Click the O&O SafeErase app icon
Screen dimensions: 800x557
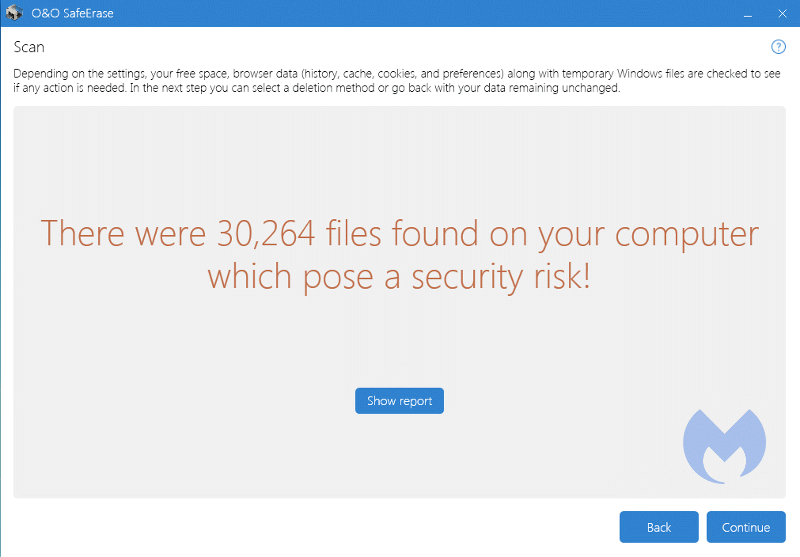(x=15, y=13)
